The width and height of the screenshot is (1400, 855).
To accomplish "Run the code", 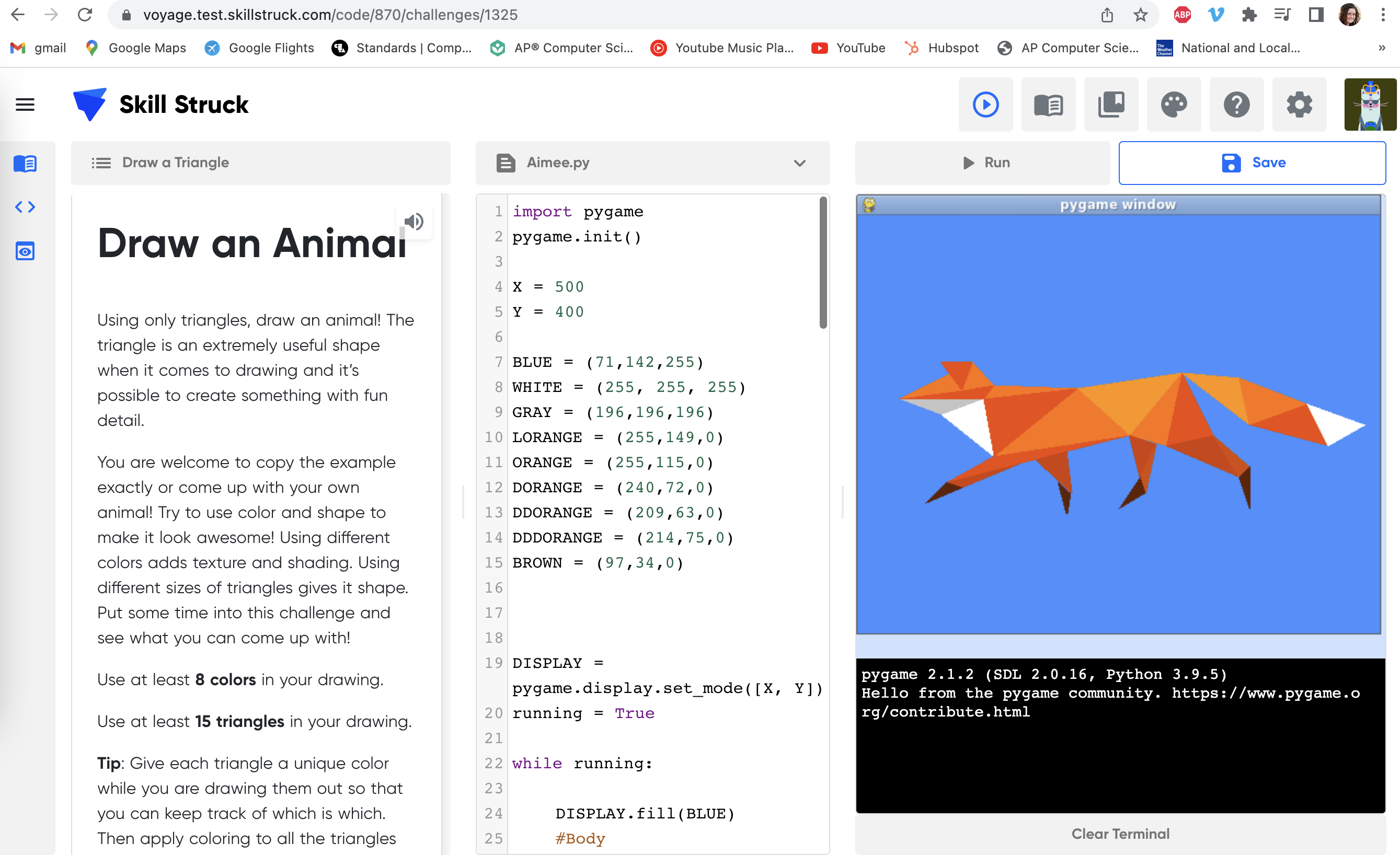I will pyautogui.click(x=982, y=163).
